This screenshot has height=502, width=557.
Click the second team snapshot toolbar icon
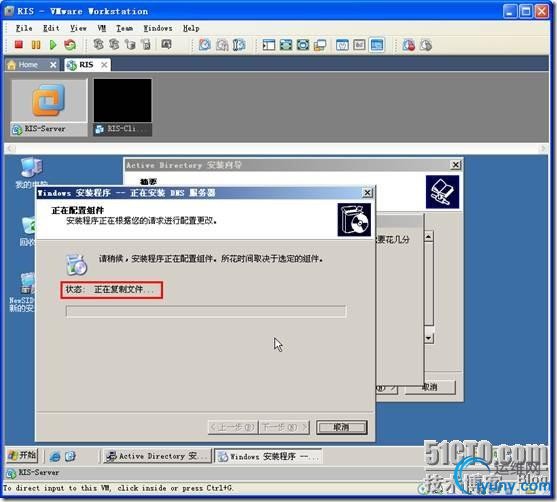114,44
